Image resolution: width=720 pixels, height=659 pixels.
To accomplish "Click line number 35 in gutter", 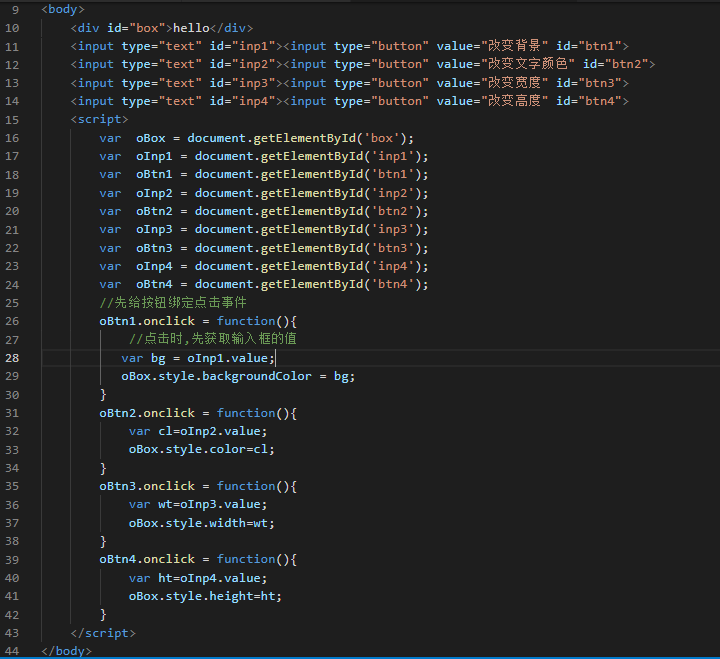I will pyautogui.click(x=12, y=486).
